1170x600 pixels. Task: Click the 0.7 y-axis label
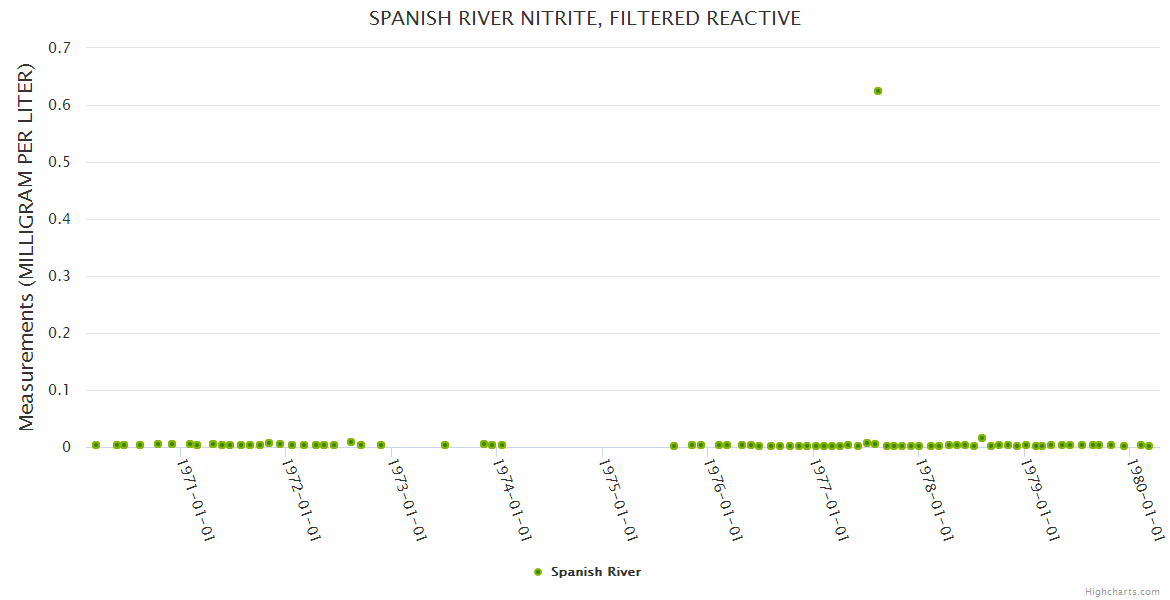pyautogui.click(x=59, y=48)
